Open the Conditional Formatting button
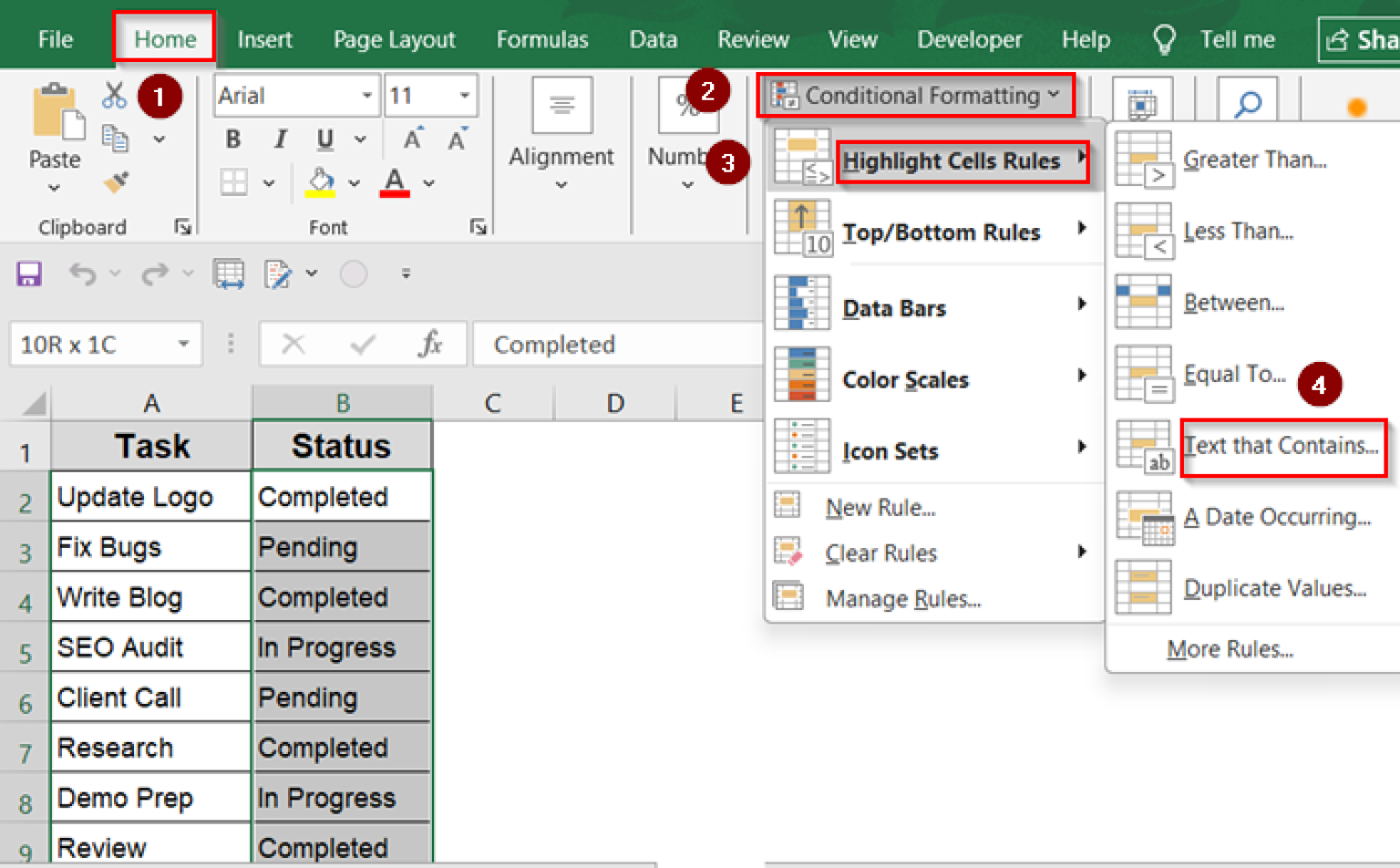1400x868 pixels. (x=915, y=95)
